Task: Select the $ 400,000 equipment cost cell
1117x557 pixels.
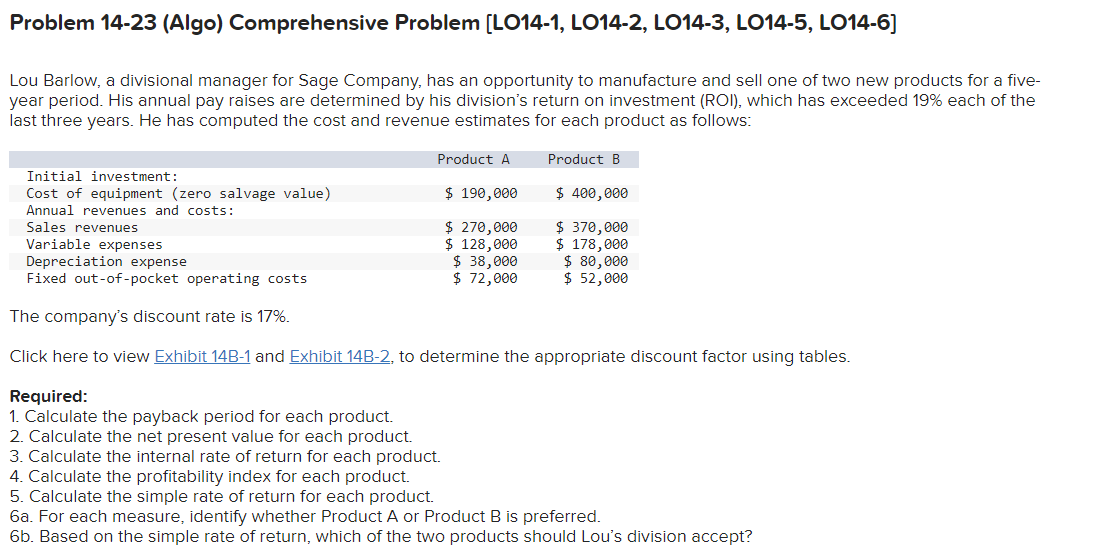Action: pyautogui.click(x=591, y=193)
